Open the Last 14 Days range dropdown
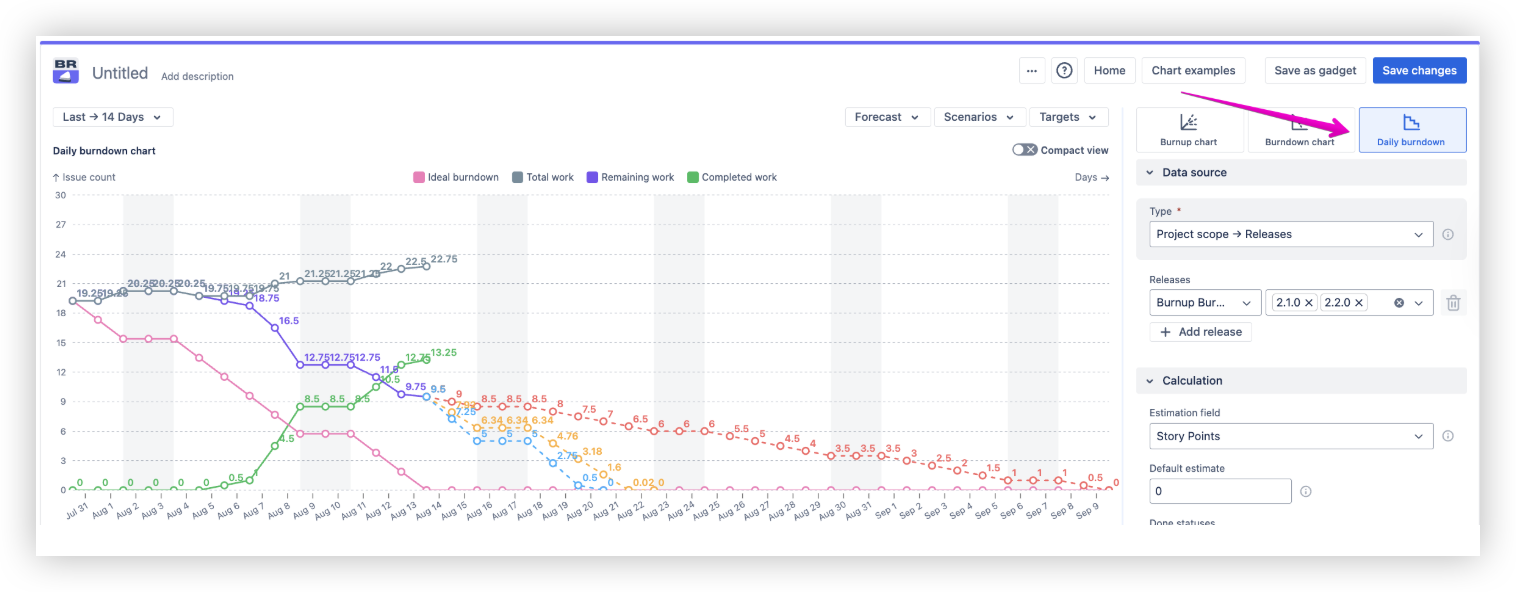This screenshot has width=1516, height=592. pos(113,117)
